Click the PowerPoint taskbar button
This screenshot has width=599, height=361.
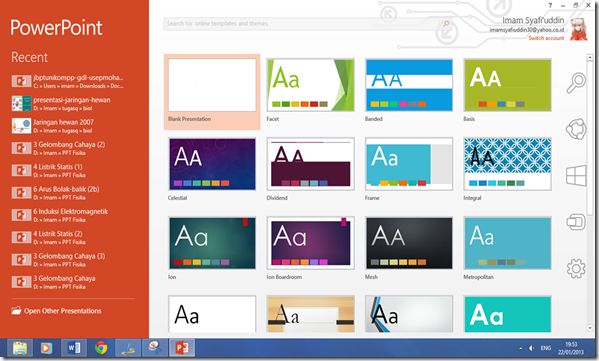point(182,348)
